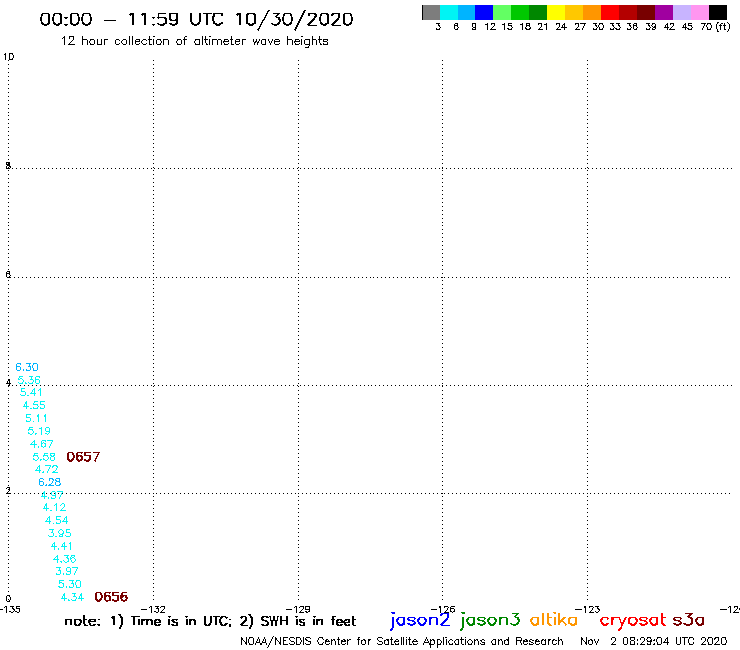Select the 4.67 wave height reading

[42, 444]
